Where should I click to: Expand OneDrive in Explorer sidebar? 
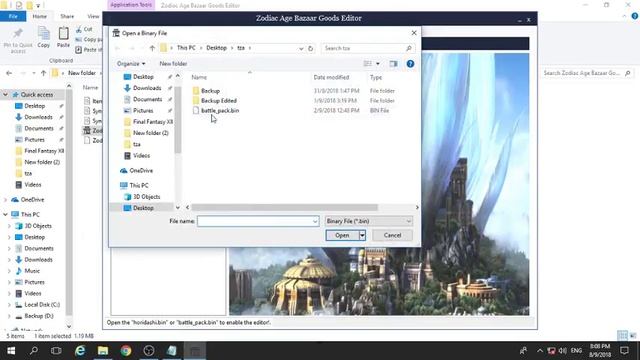click(x=5, y=200)
